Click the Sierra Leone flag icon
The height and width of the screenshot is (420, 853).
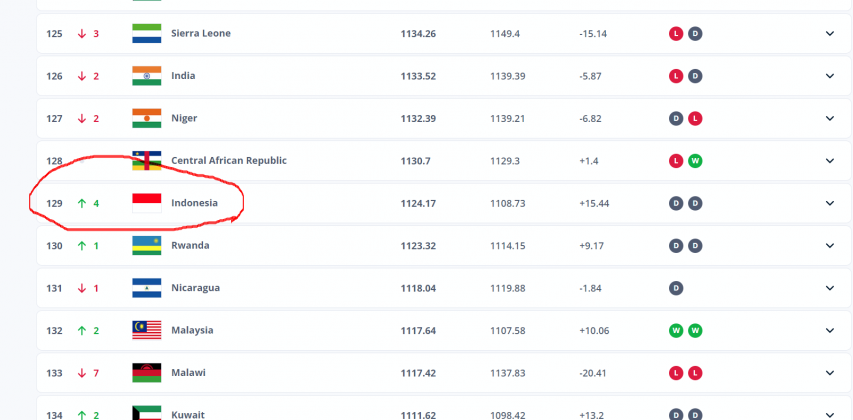(x=146, y=33)
